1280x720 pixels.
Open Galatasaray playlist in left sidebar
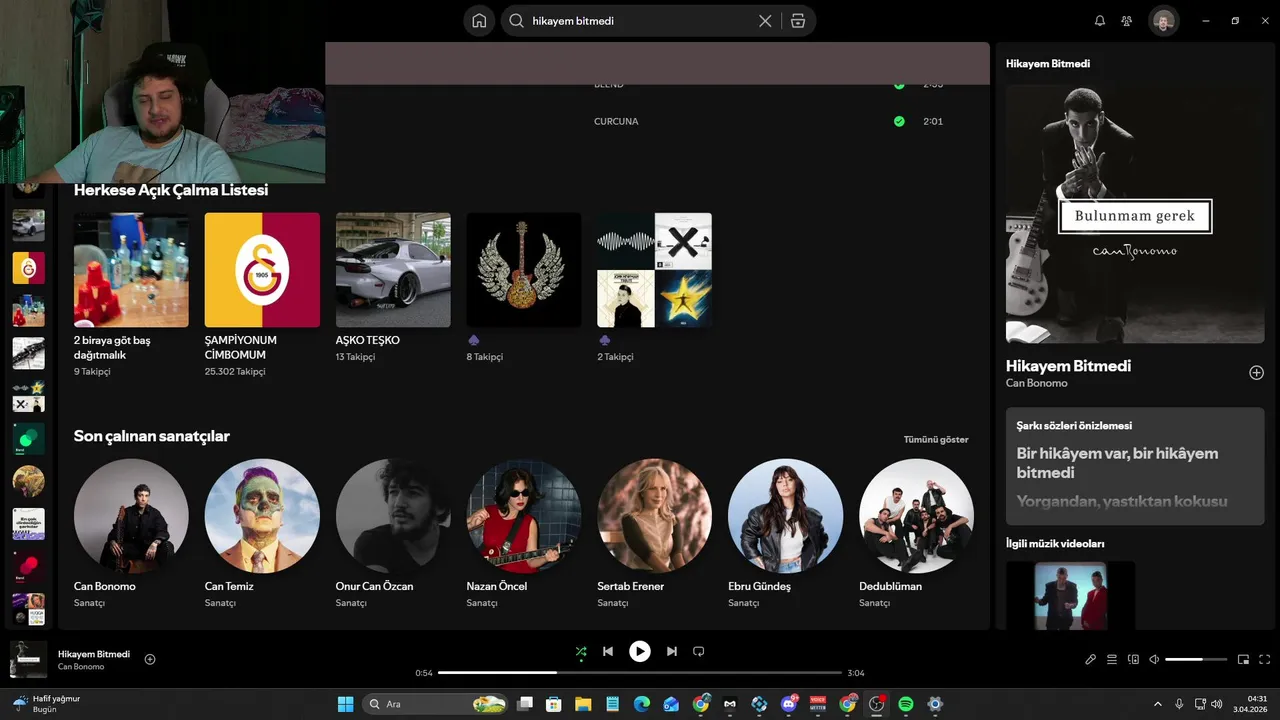pyautogui.click(x=28, y=268)
